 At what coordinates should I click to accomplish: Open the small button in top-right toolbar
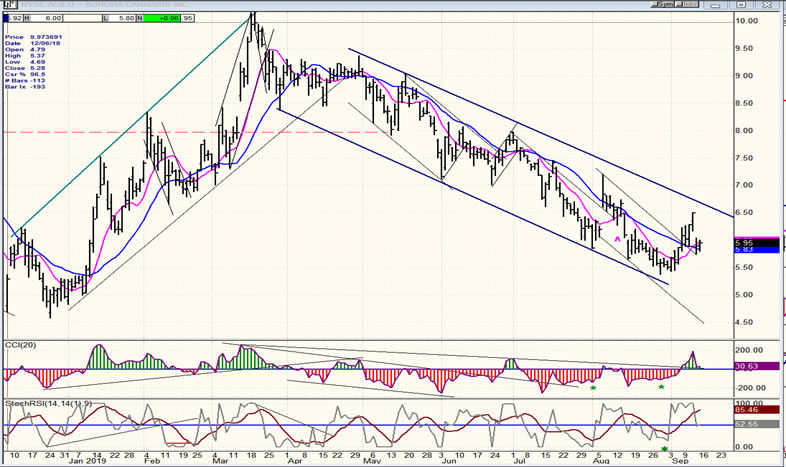661,5
